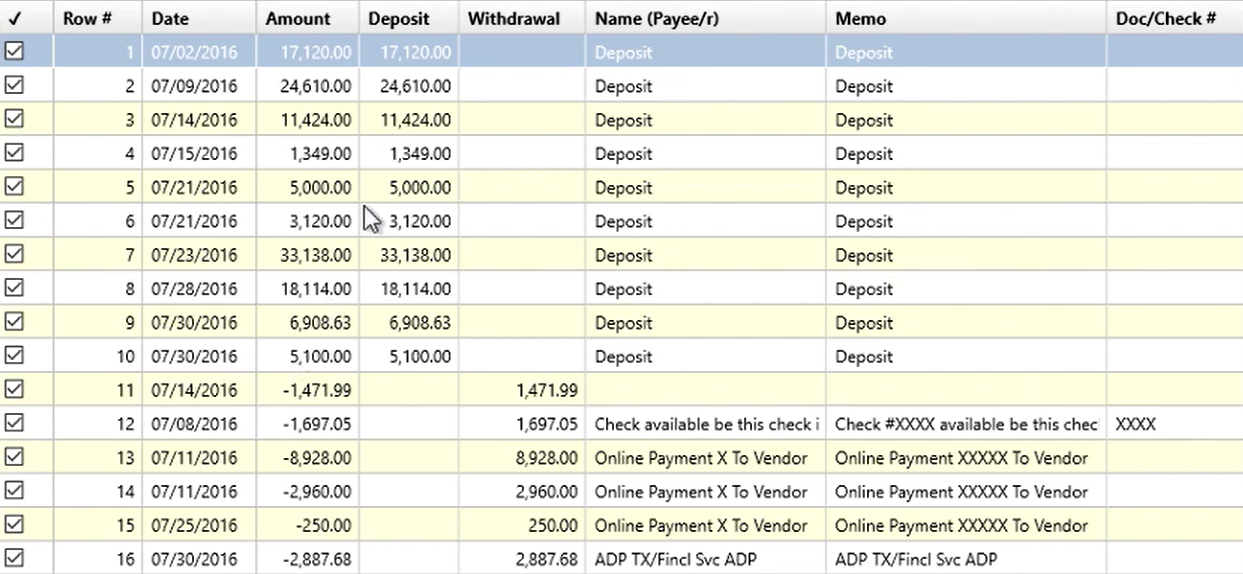Uncheck the row 4 checkbox
The height and width of the screenshot is (574, 1243).
coord(14,153)
